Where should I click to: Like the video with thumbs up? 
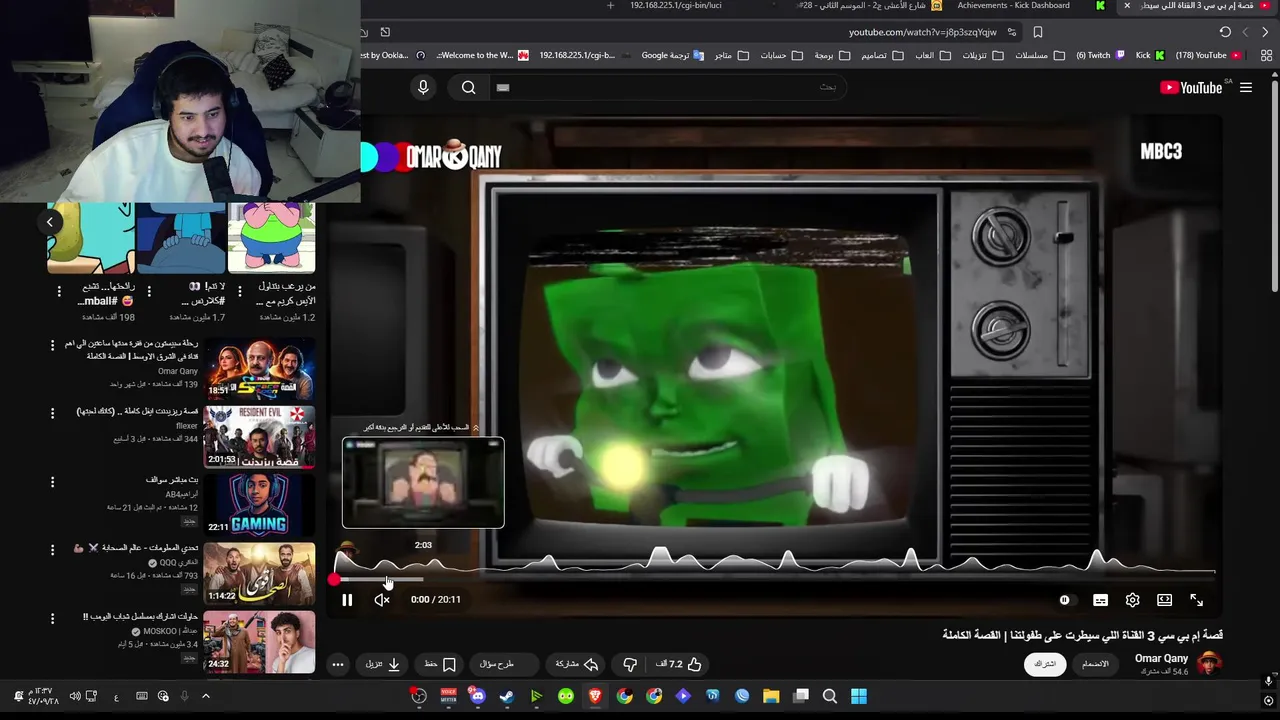coord(679,664)
